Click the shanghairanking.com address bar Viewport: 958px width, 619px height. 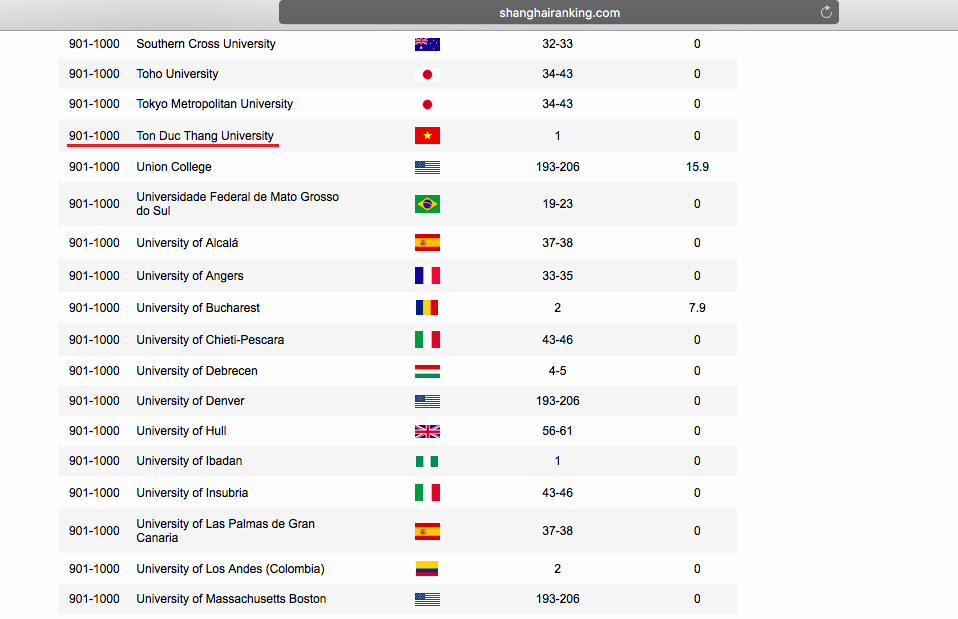coord(558,13)
